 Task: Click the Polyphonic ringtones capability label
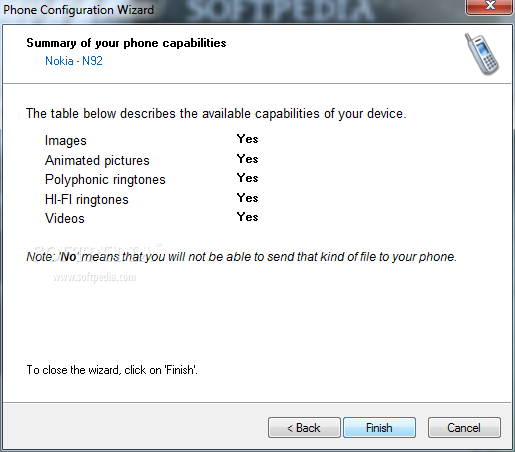105,180
